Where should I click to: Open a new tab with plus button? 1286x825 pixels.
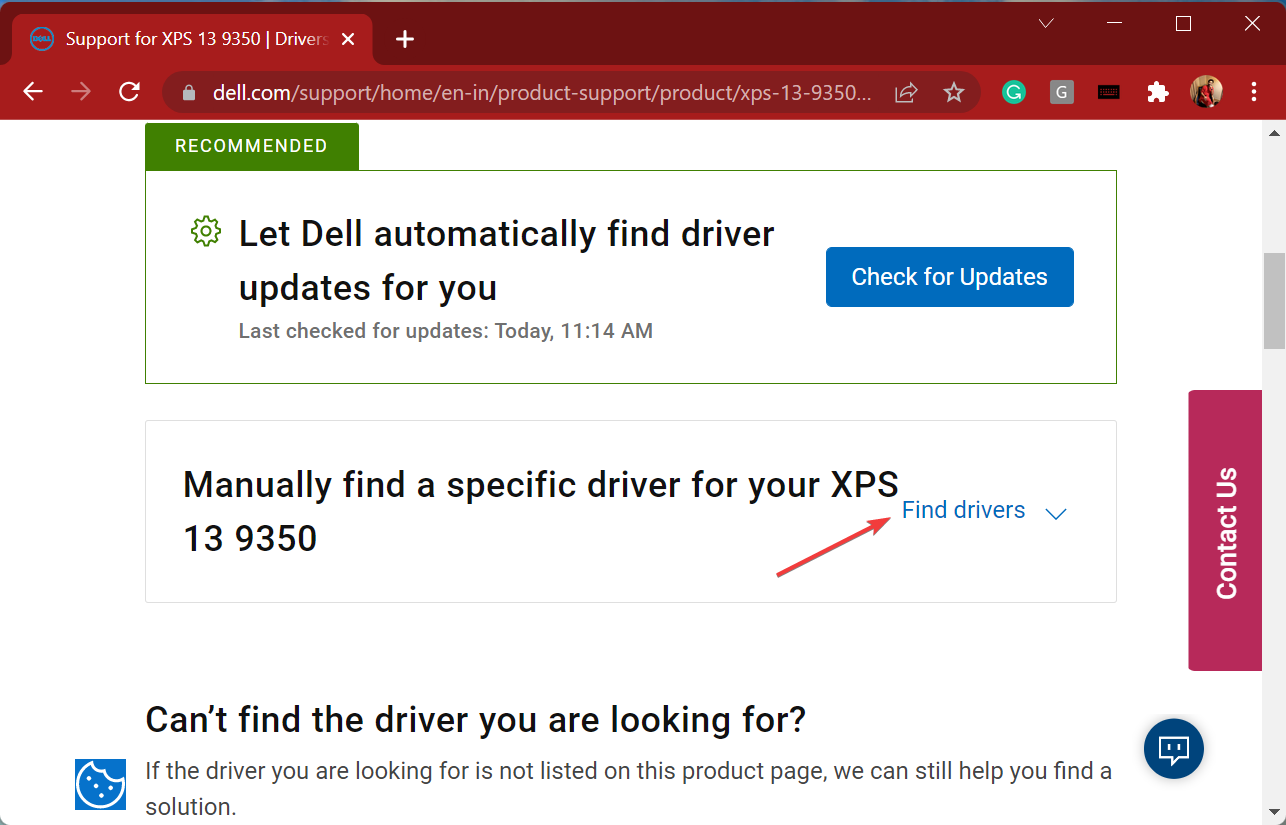pos(404,39)
